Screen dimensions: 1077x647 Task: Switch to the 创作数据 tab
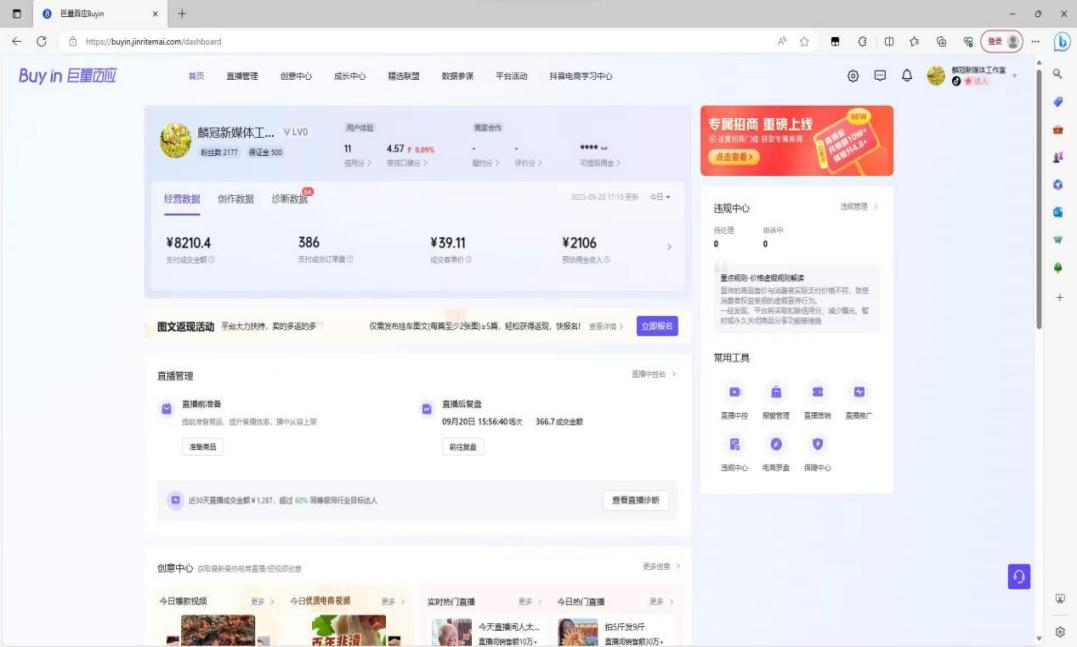click(236, 199)
